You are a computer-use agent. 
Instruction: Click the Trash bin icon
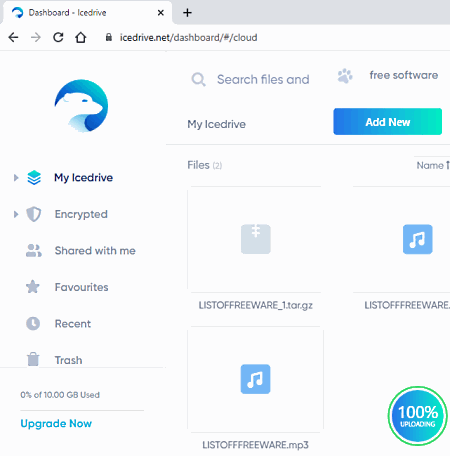coord(33,359)
